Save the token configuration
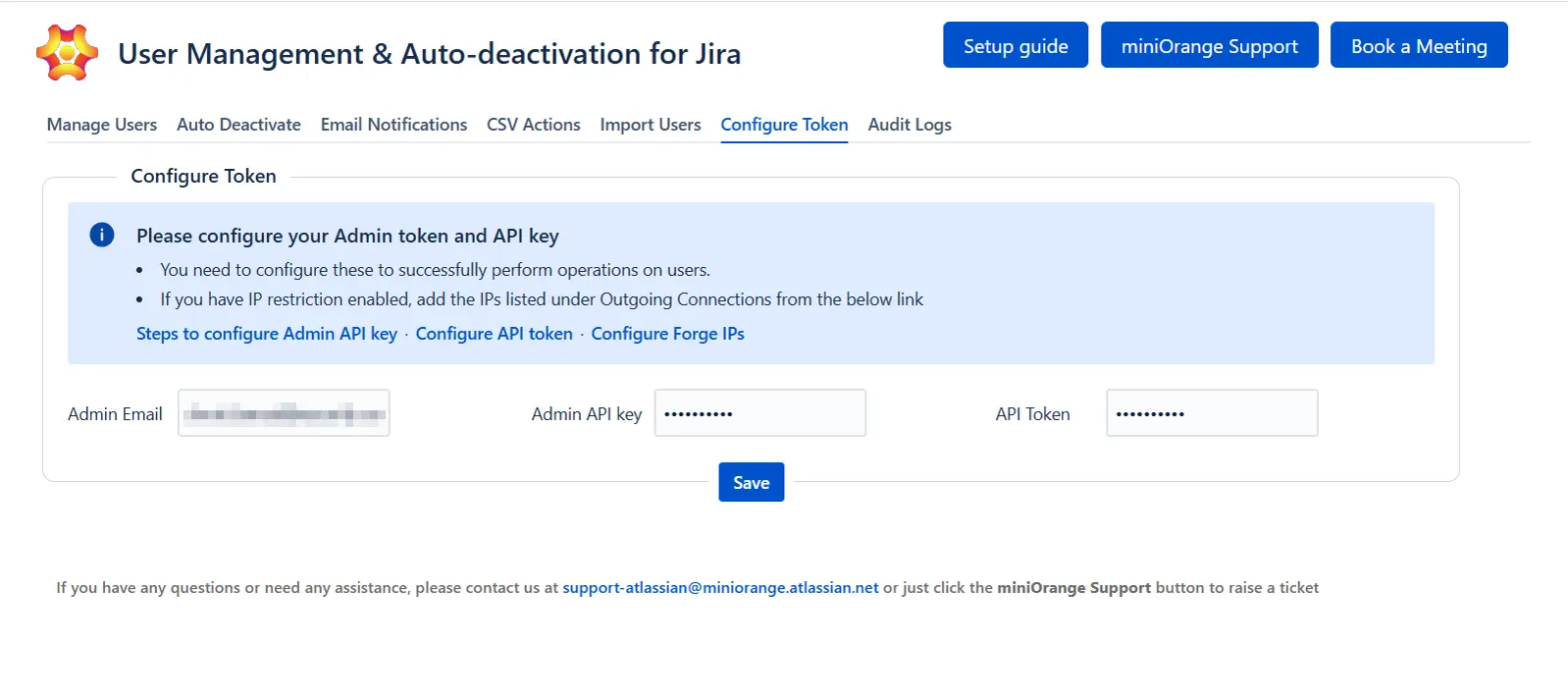 (x=752, y=482)
